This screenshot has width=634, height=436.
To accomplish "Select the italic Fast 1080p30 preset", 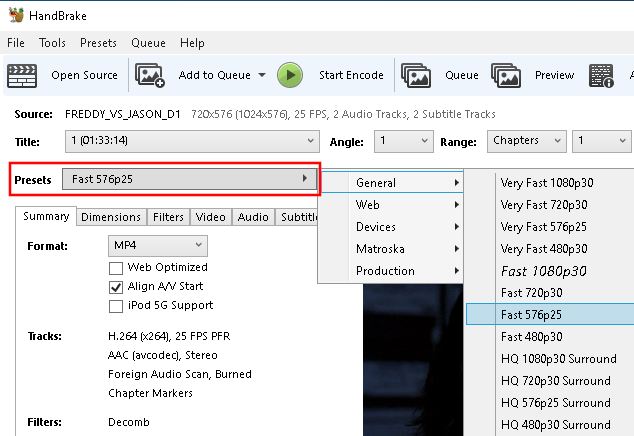I will (x=550, y=271).
